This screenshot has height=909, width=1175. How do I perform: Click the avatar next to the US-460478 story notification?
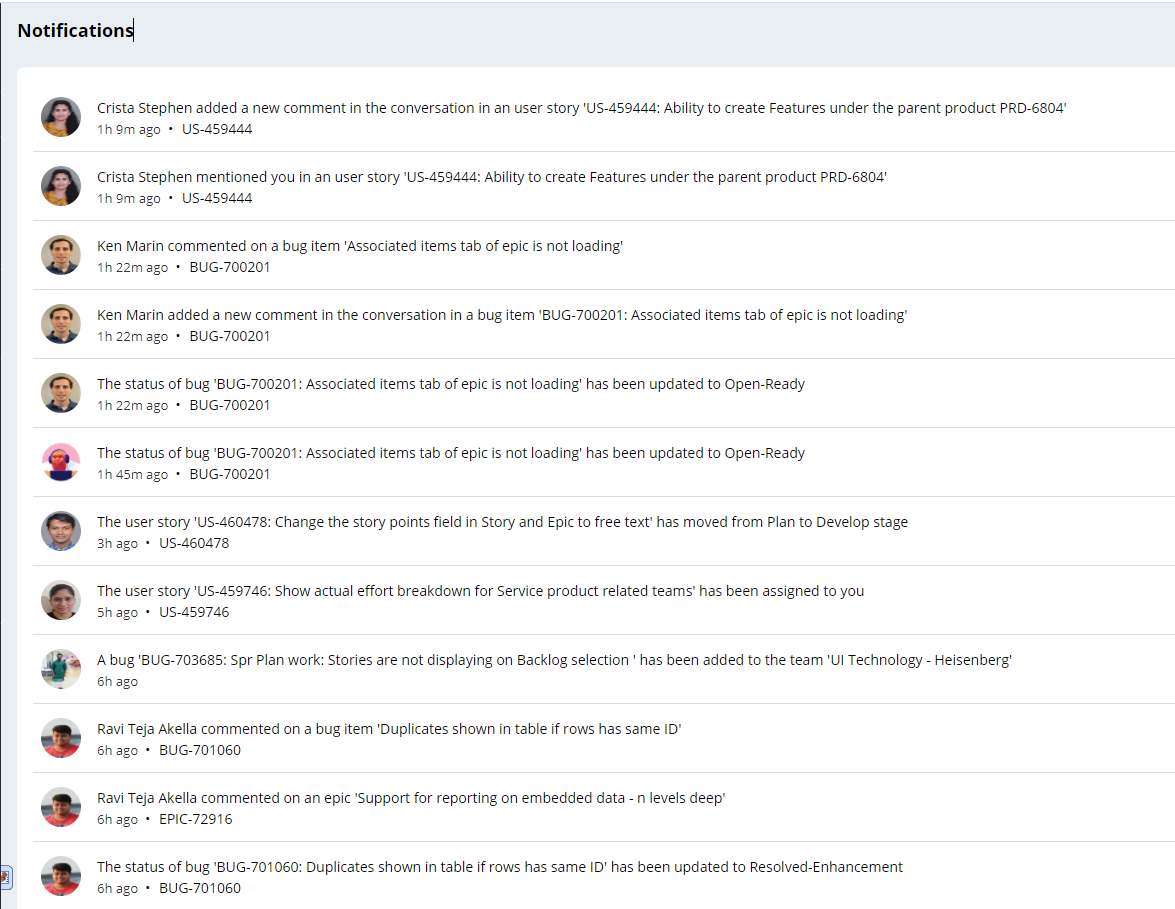pos(61,531)
